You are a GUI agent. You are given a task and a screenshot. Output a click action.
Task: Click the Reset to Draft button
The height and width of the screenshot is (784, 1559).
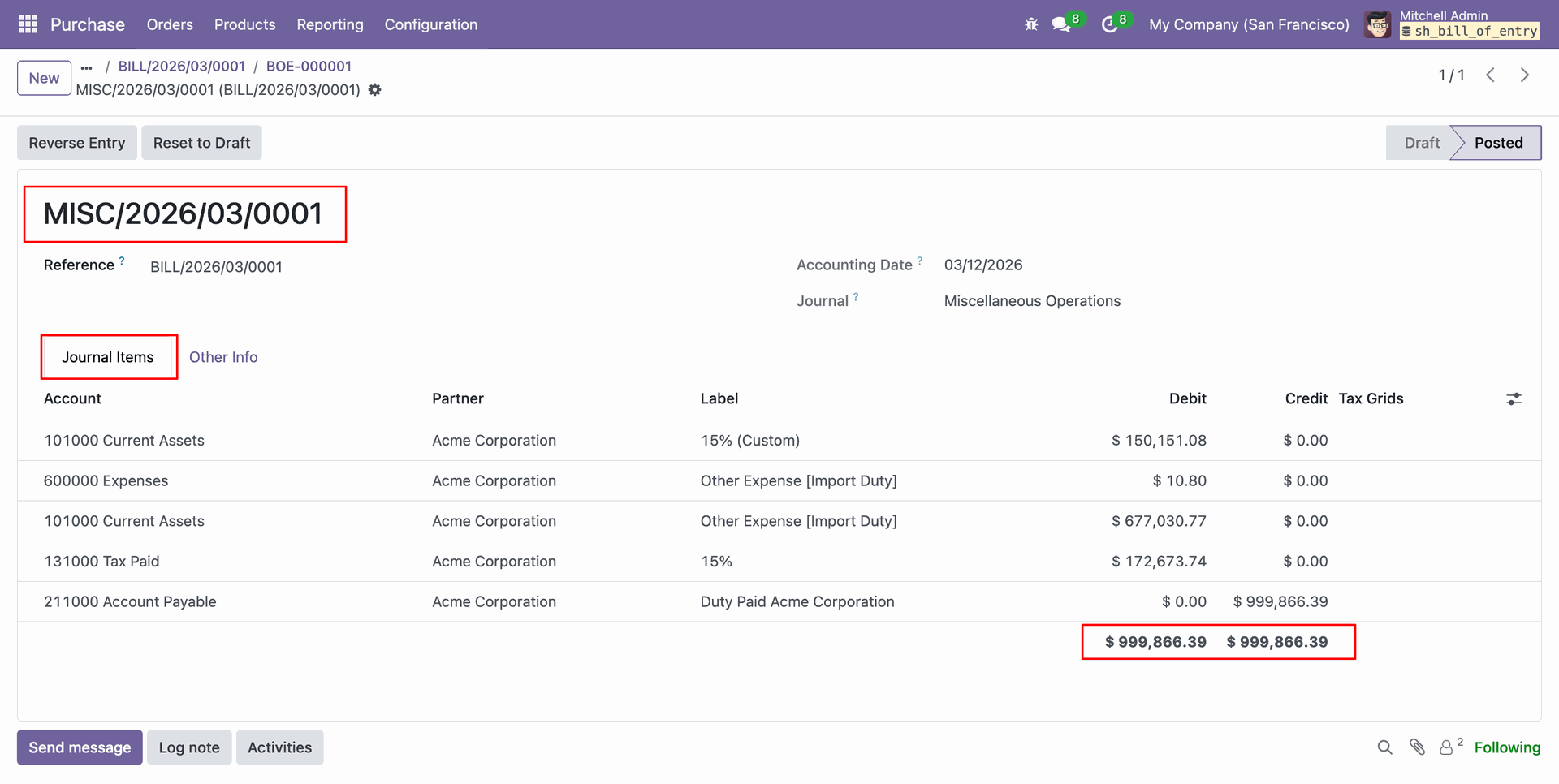[x=201, y=143]
